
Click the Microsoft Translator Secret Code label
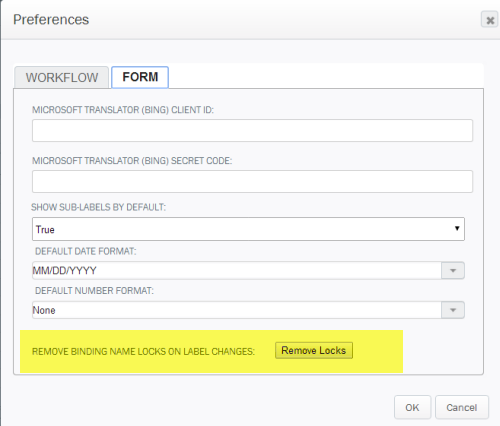tap(132, 161)
